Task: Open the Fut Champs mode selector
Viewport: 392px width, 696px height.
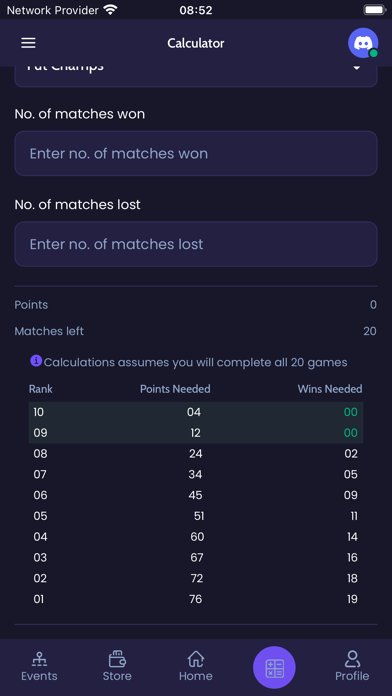Action: coord(196,76)
